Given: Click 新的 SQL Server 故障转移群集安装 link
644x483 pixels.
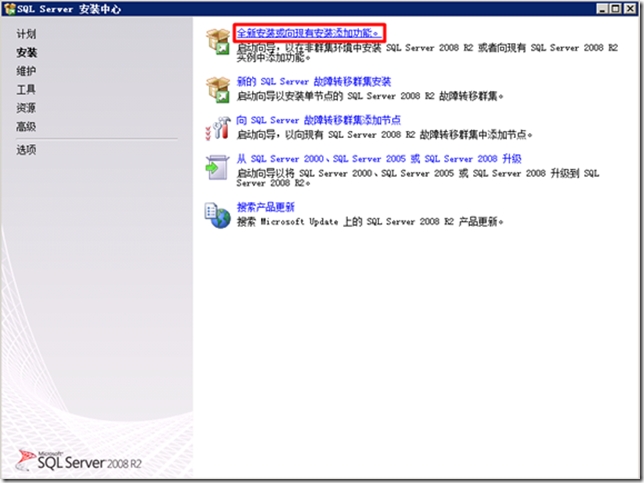Looking at the screenshot, I should pos(314,81).
